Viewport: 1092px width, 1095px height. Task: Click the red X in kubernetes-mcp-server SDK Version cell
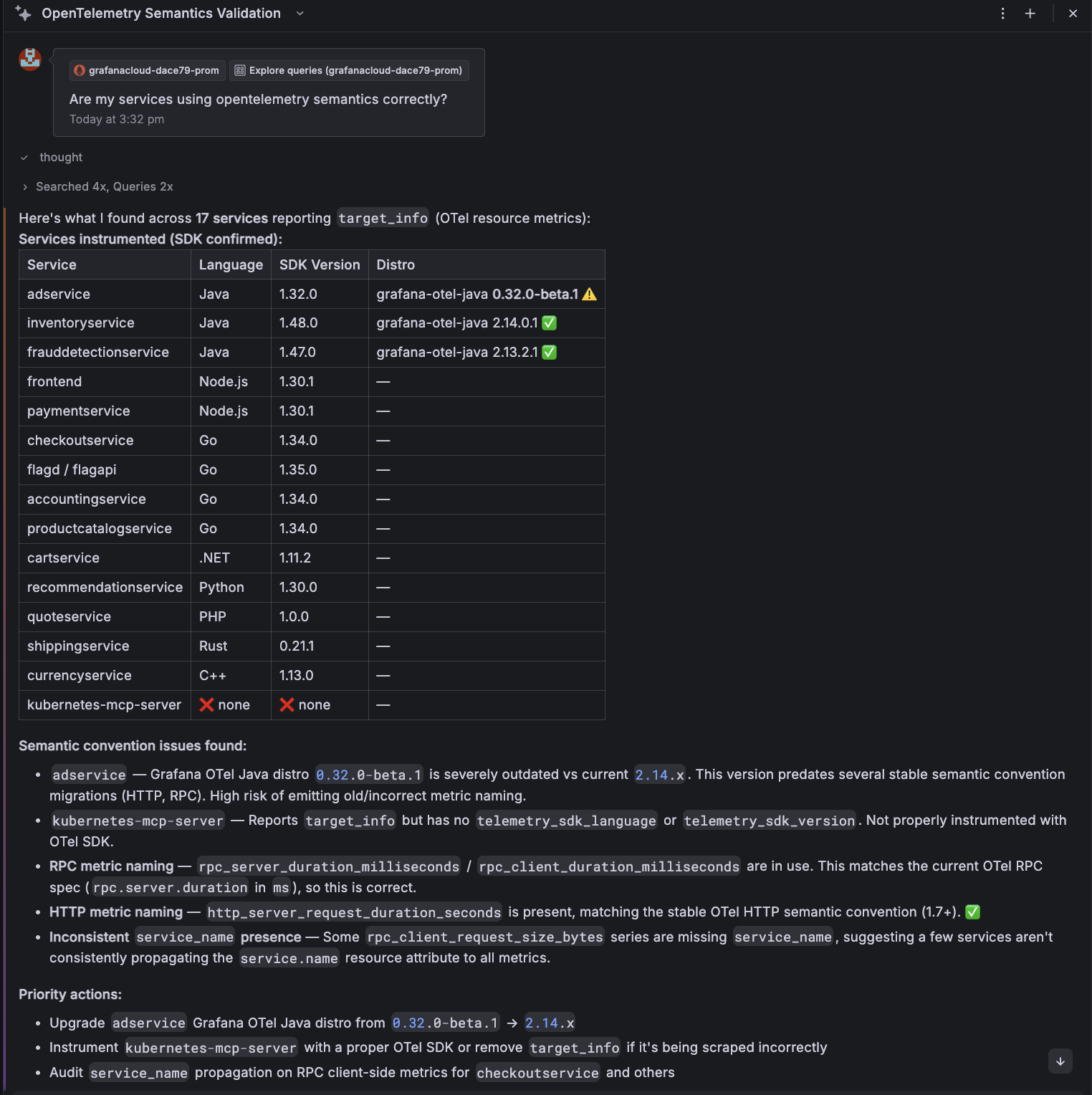click(x=287, y=705)
